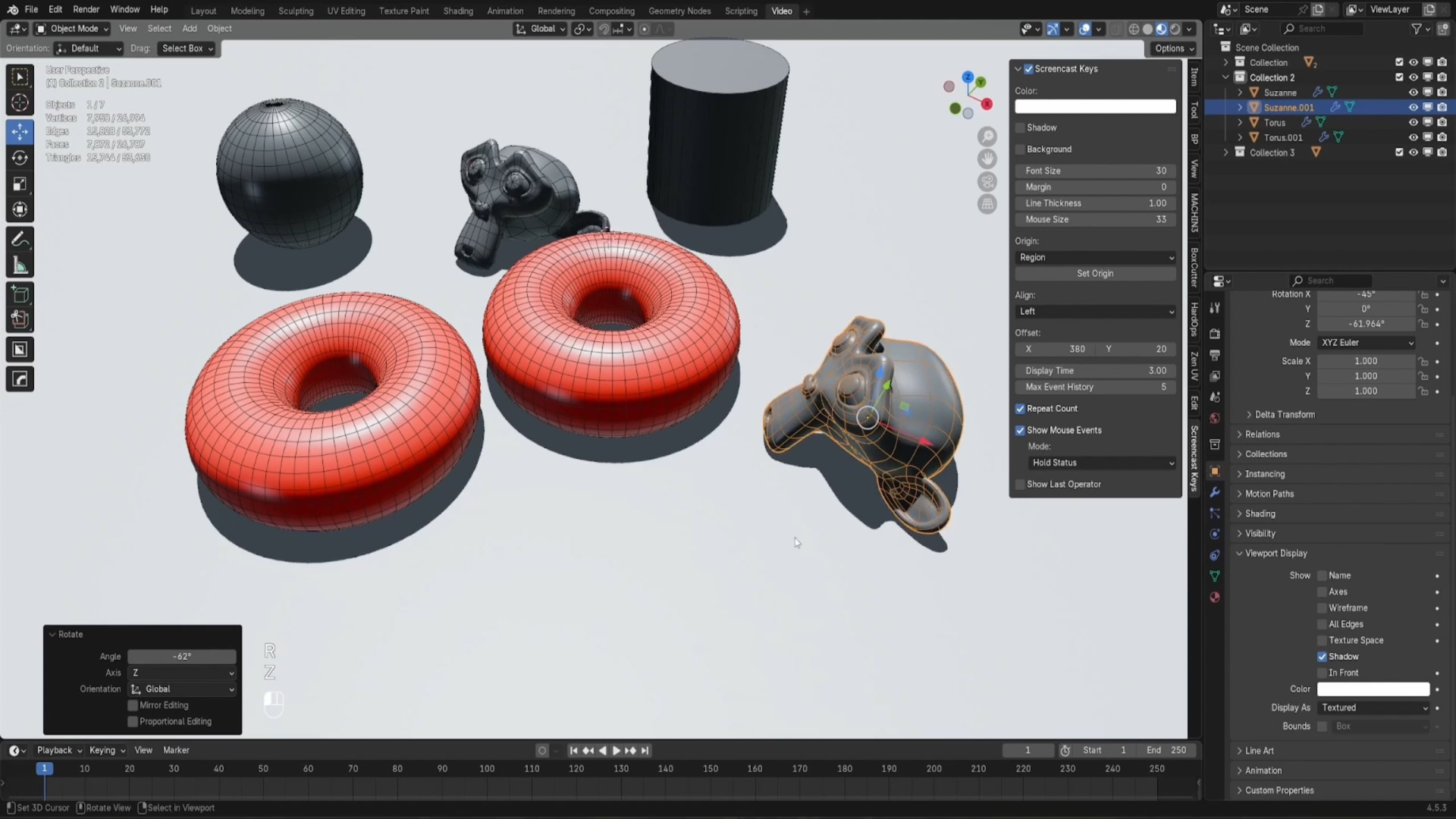Open the Modifiers wrench properties tab
This screenshot has height=819, width=1456.
1215,492
